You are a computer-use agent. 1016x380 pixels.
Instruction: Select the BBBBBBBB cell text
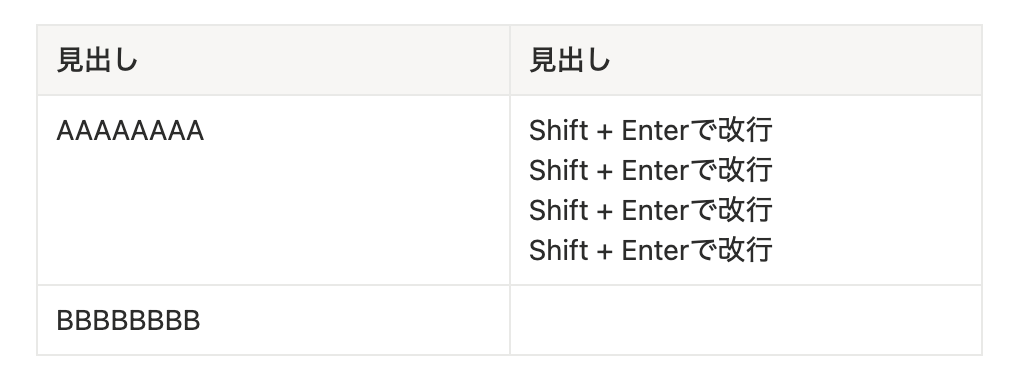pos(128,321)
